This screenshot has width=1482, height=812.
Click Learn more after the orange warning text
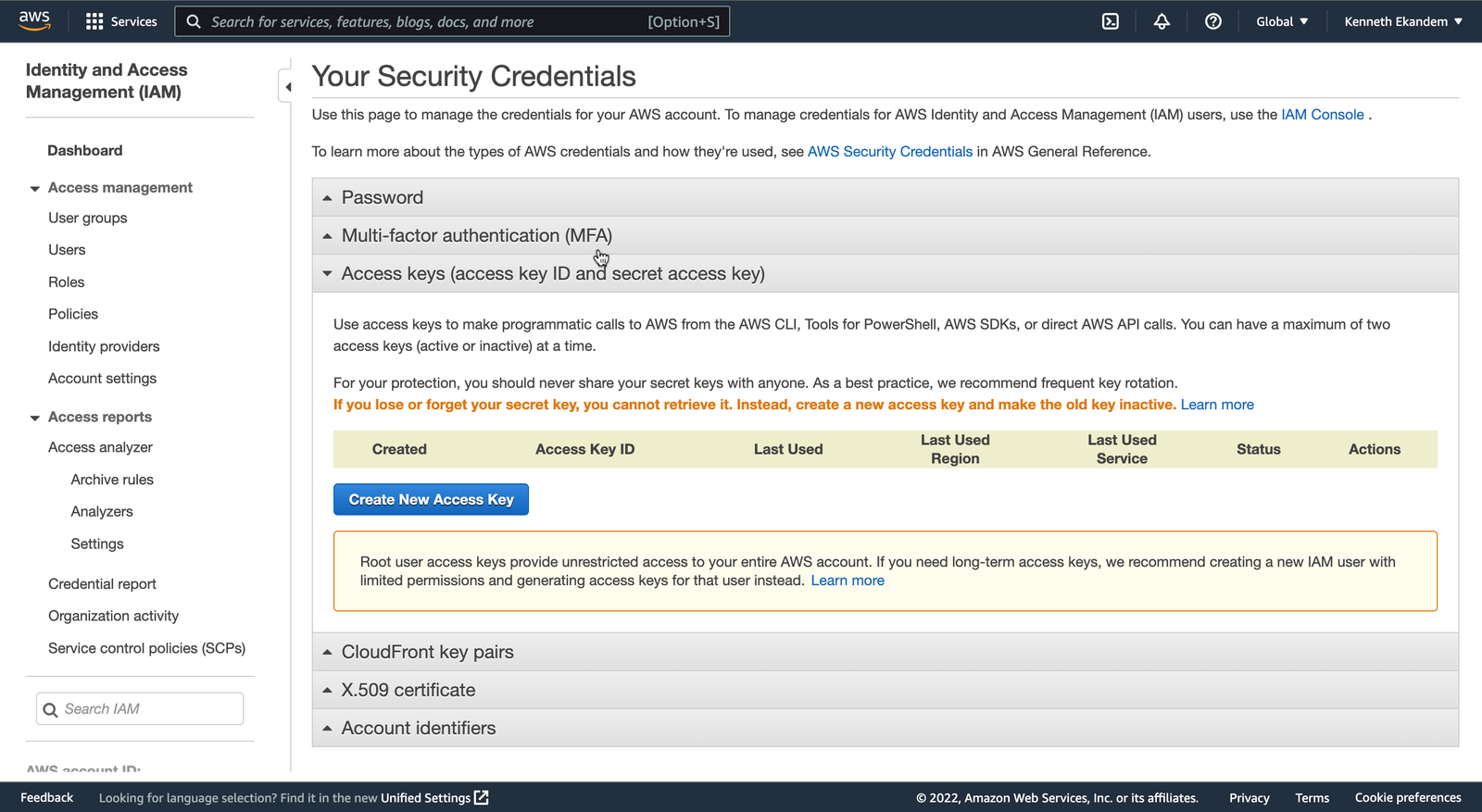[1217, 405]
